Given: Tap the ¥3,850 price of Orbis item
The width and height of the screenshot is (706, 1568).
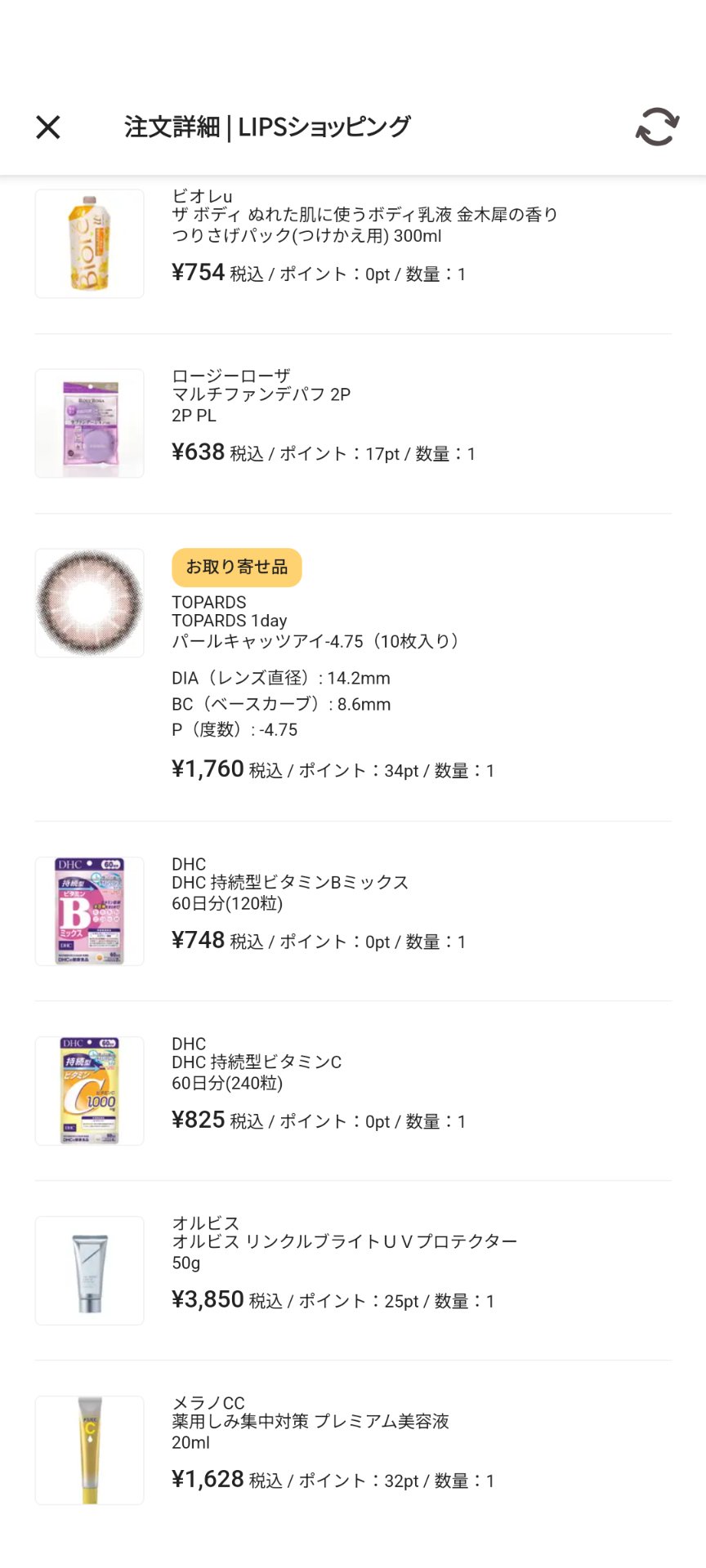Looking at the screenshot, I should 208,1299.
